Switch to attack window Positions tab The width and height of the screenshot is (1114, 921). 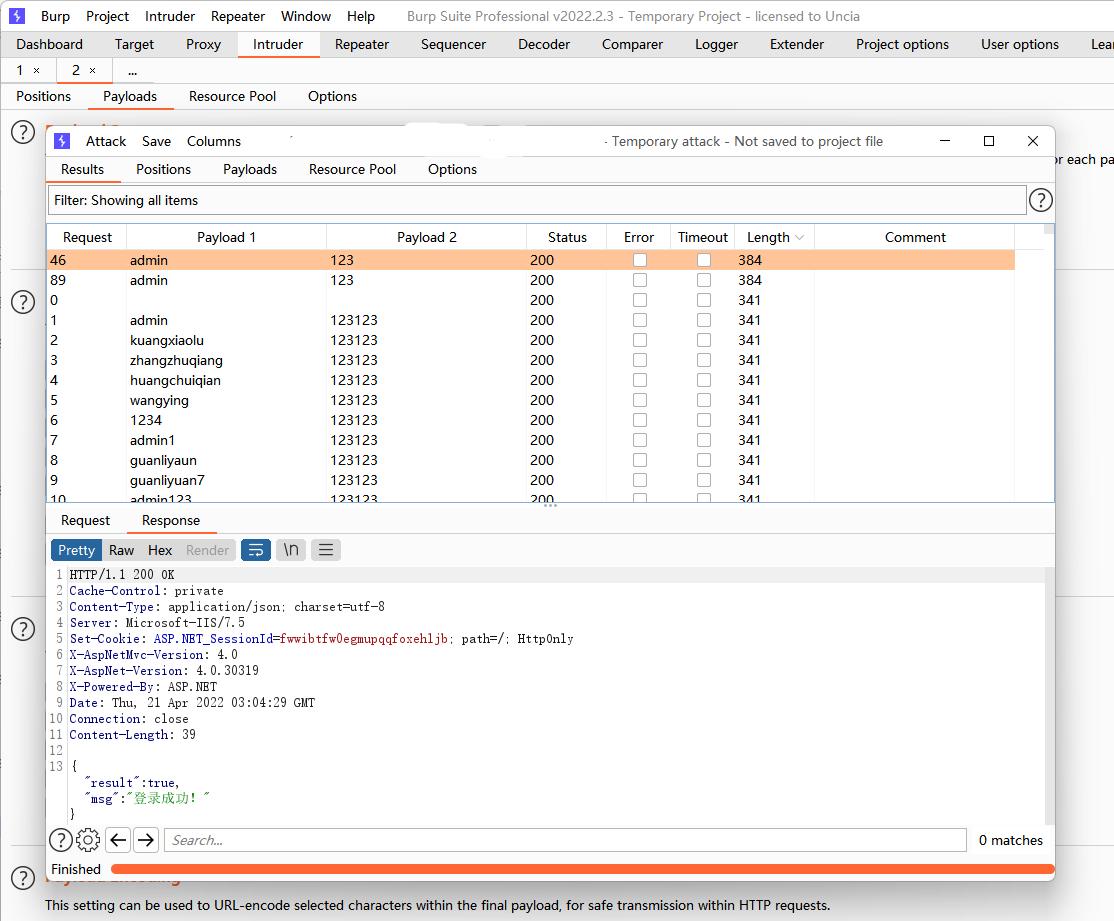click(x=163, y=169)
